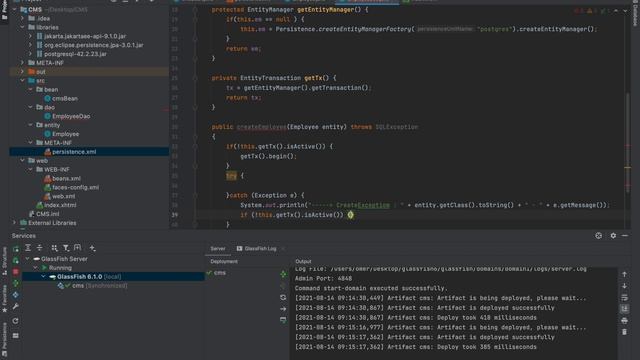This screenshot has width=640, height=360.
Task: Click the blue Update application icon
Action: (x=16, y=294)
